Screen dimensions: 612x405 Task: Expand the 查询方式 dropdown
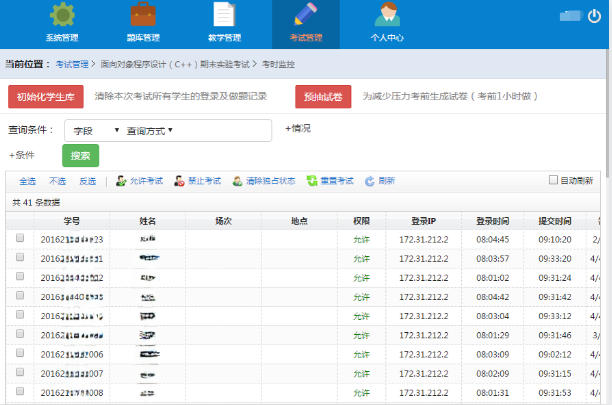[150, 131]
